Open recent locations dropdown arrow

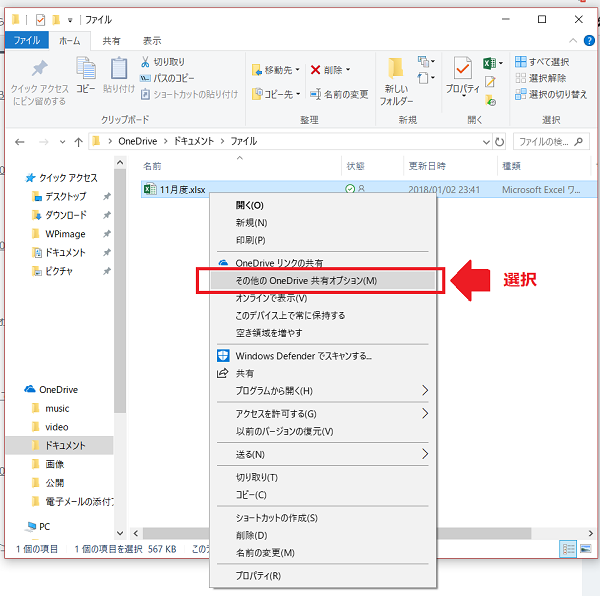click(62, 142)
